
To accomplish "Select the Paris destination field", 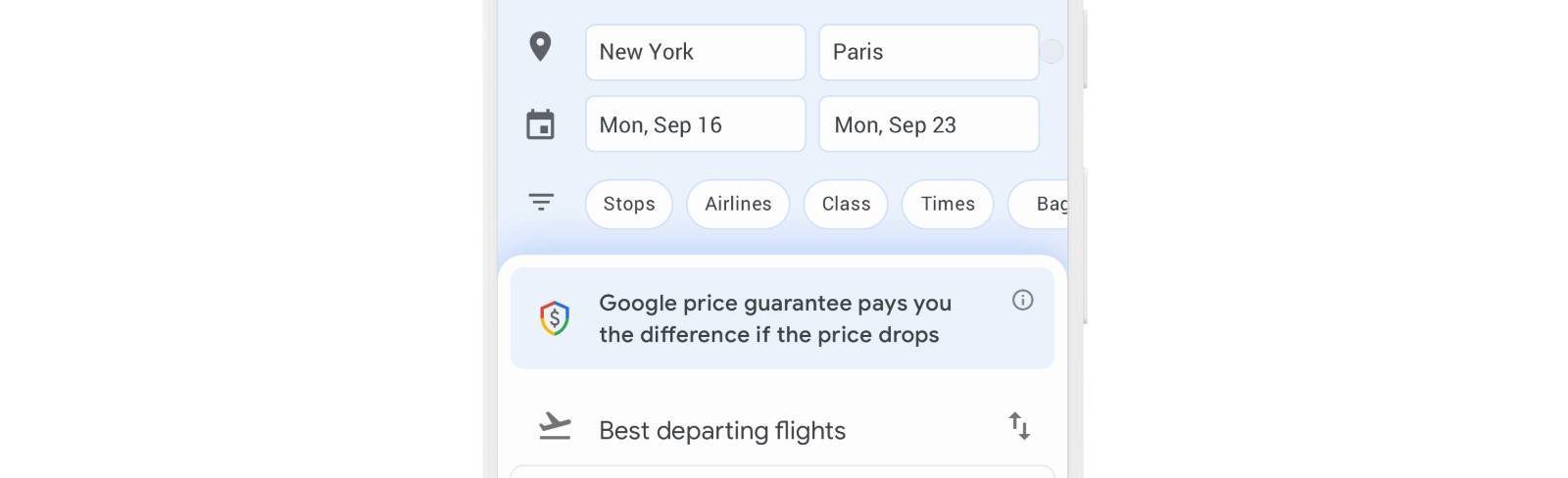I will pyautogui.click(x=929, y=52).
